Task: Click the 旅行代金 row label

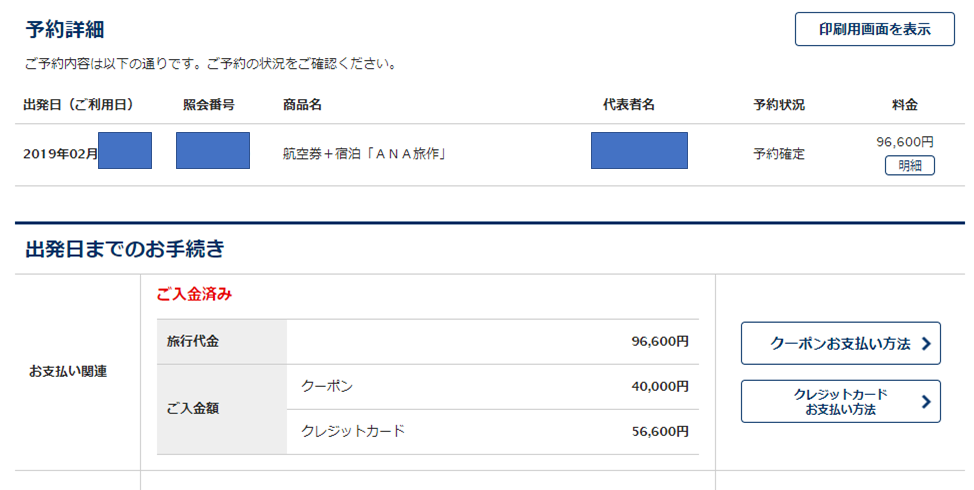Action: tap(193, 342)
